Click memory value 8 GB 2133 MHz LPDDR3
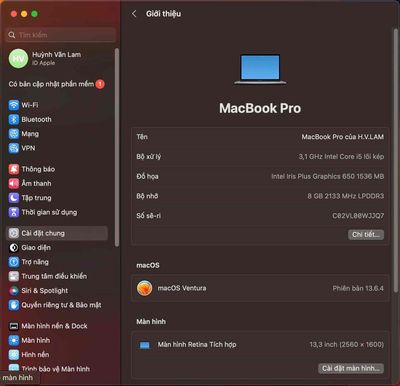 coord(346,196)
